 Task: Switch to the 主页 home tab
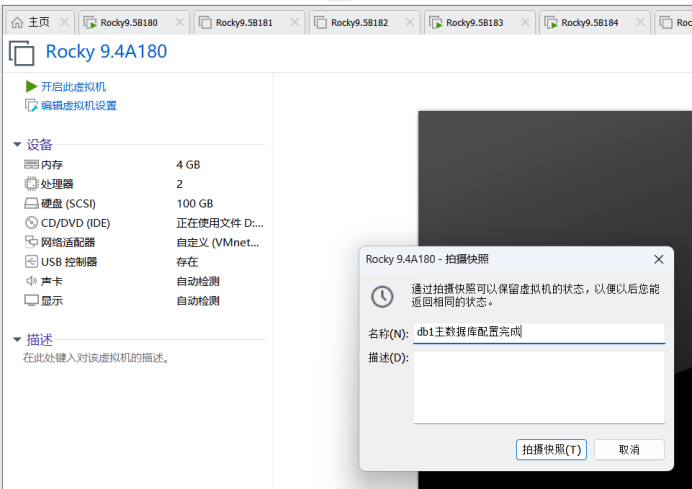pos(31,22)
